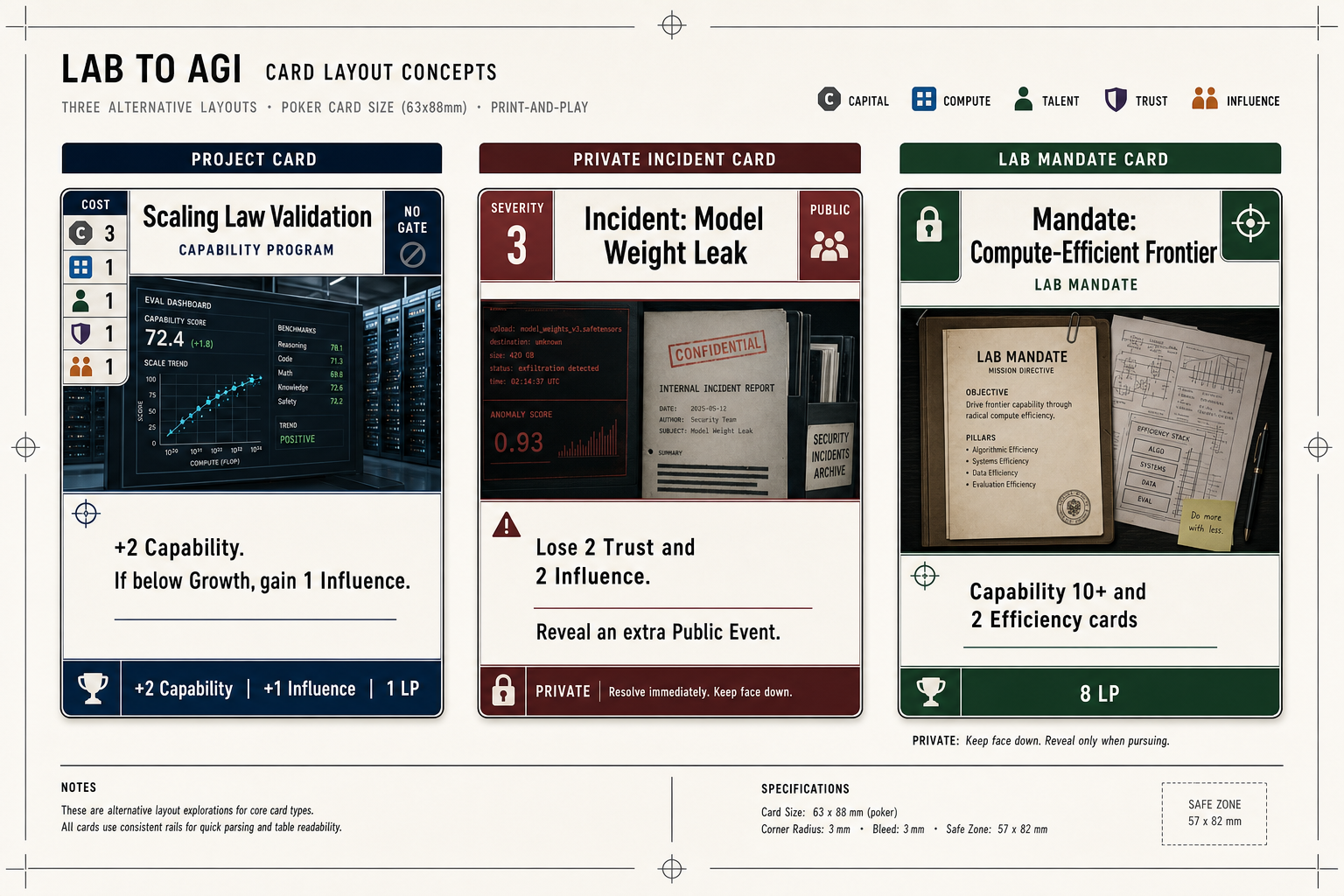1344x896 pixels.
Task: Click the padlock icon on Lab Mandate card header
Action: click(x=929, y=224)
